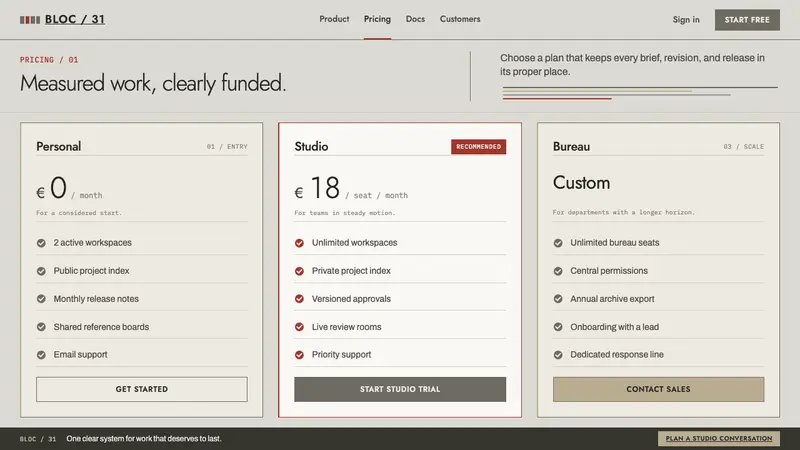
Task: Click 'For a considered start.' caption
Action: coord(79,213)
